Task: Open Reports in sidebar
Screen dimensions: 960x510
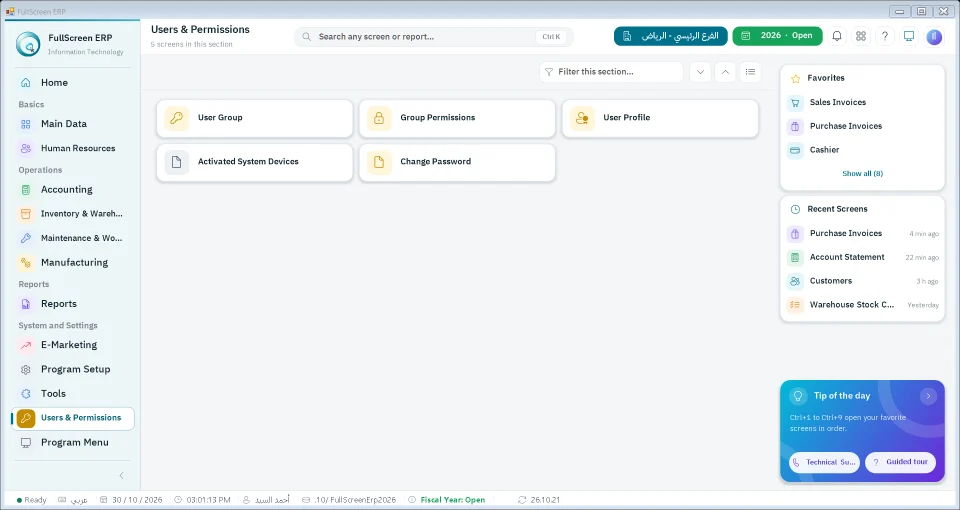Action: (x=73, y=304)
